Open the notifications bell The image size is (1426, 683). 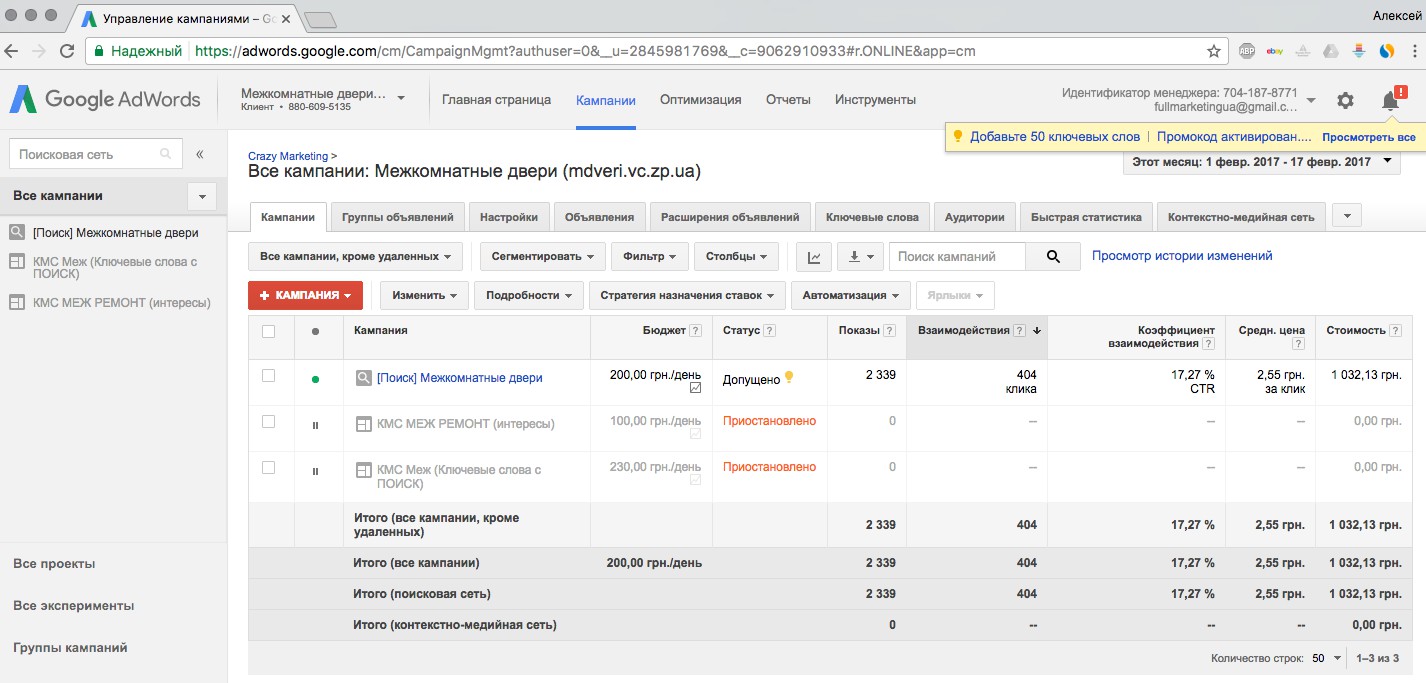point(1390,100)
